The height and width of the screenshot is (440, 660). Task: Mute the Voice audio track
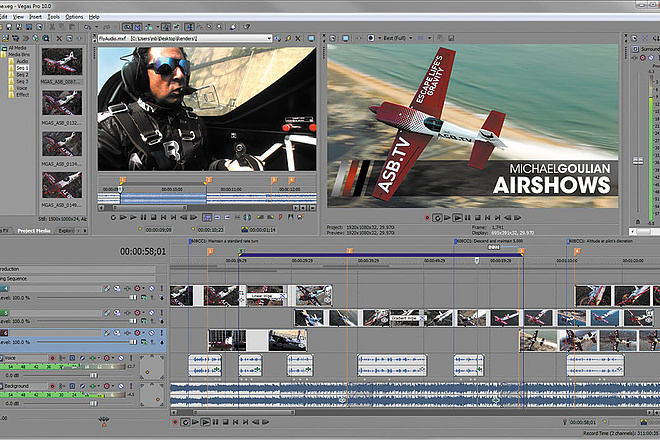coord(121,358)
